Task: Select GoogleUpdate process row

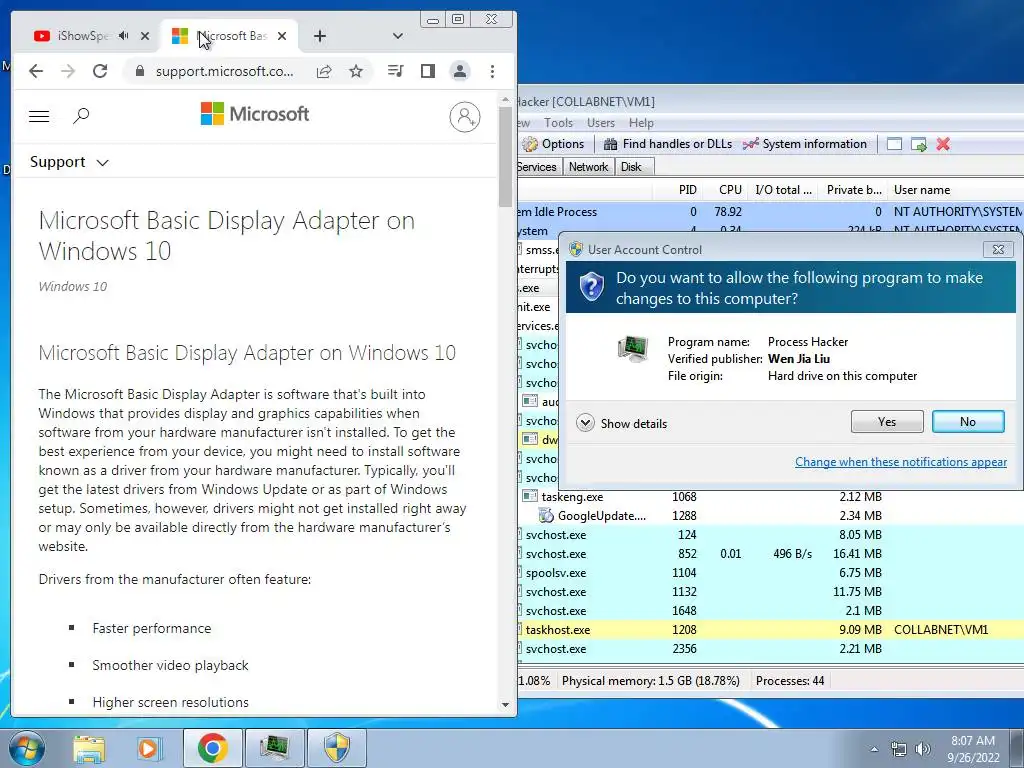Action: pos(771,516)
